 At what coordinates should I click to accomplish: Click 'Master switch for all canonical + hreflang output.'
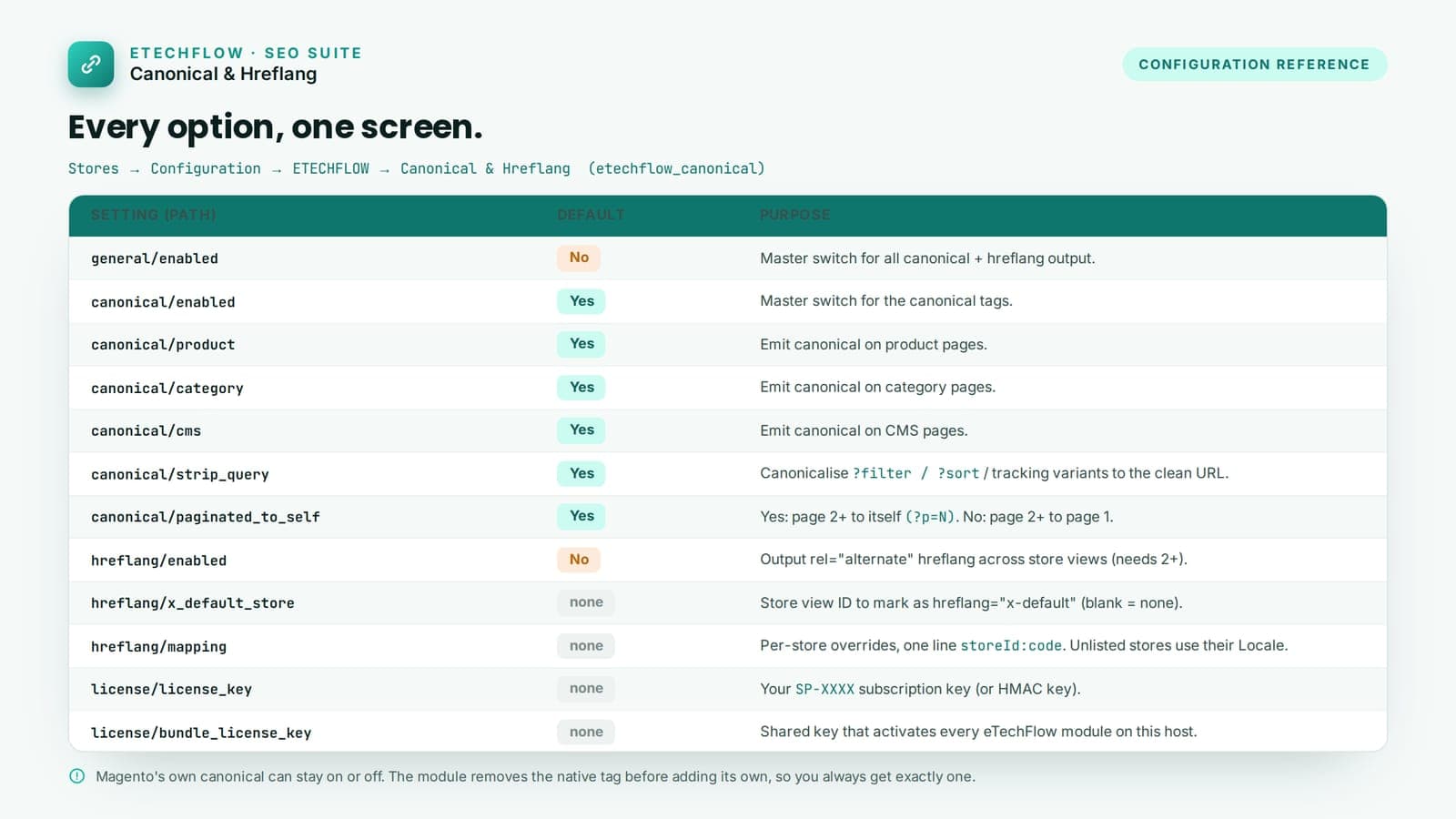coord(927,258)
